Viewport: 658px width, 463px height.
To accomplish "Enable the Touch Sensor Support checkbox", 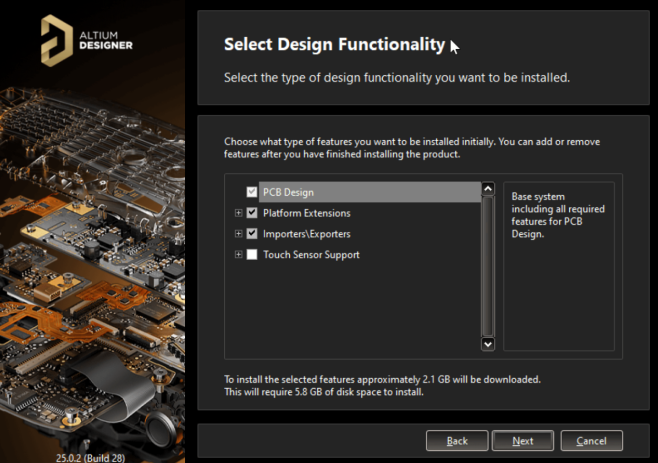I will (252, 255).
